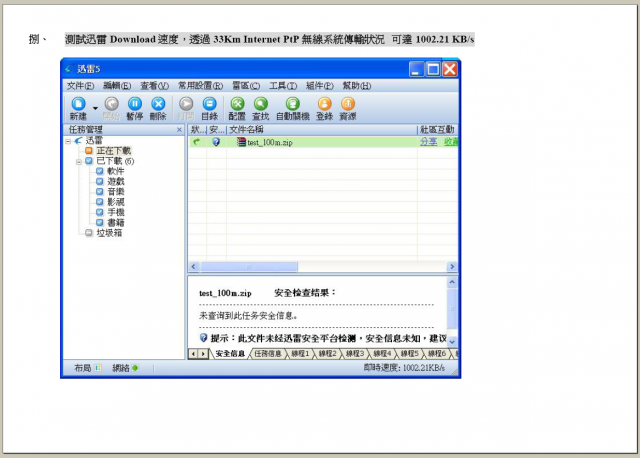Click the security shield icon in the file row
The height and width of the screenshot is (458, 640).
216,142
